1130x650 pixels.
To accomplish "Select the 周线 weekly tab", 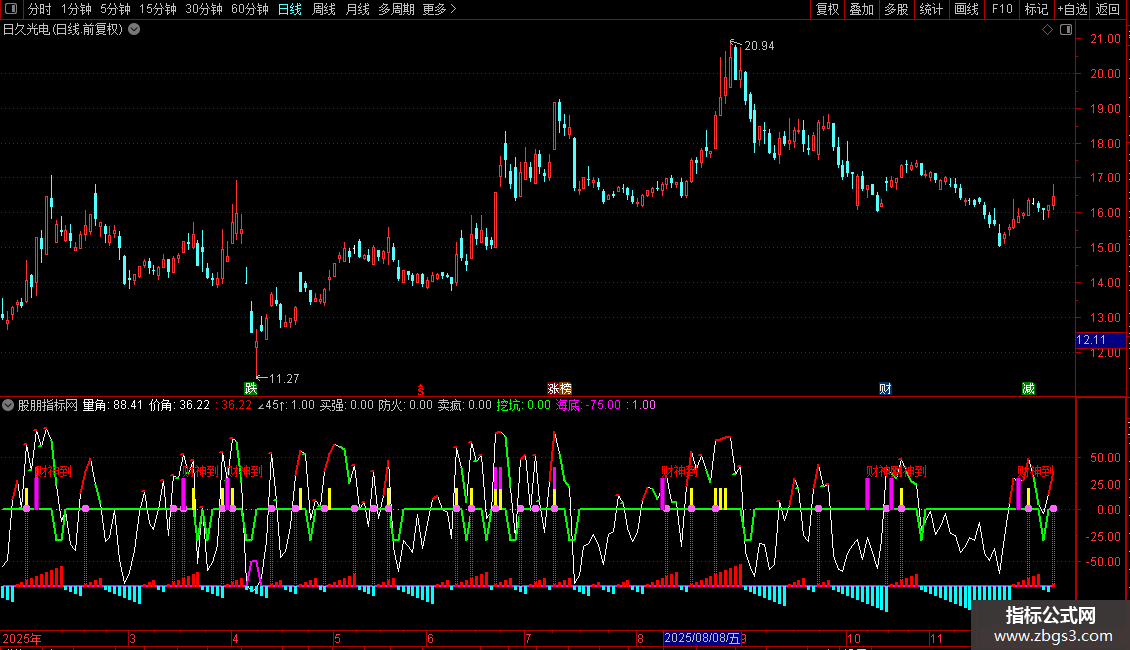I will point(324,9).
